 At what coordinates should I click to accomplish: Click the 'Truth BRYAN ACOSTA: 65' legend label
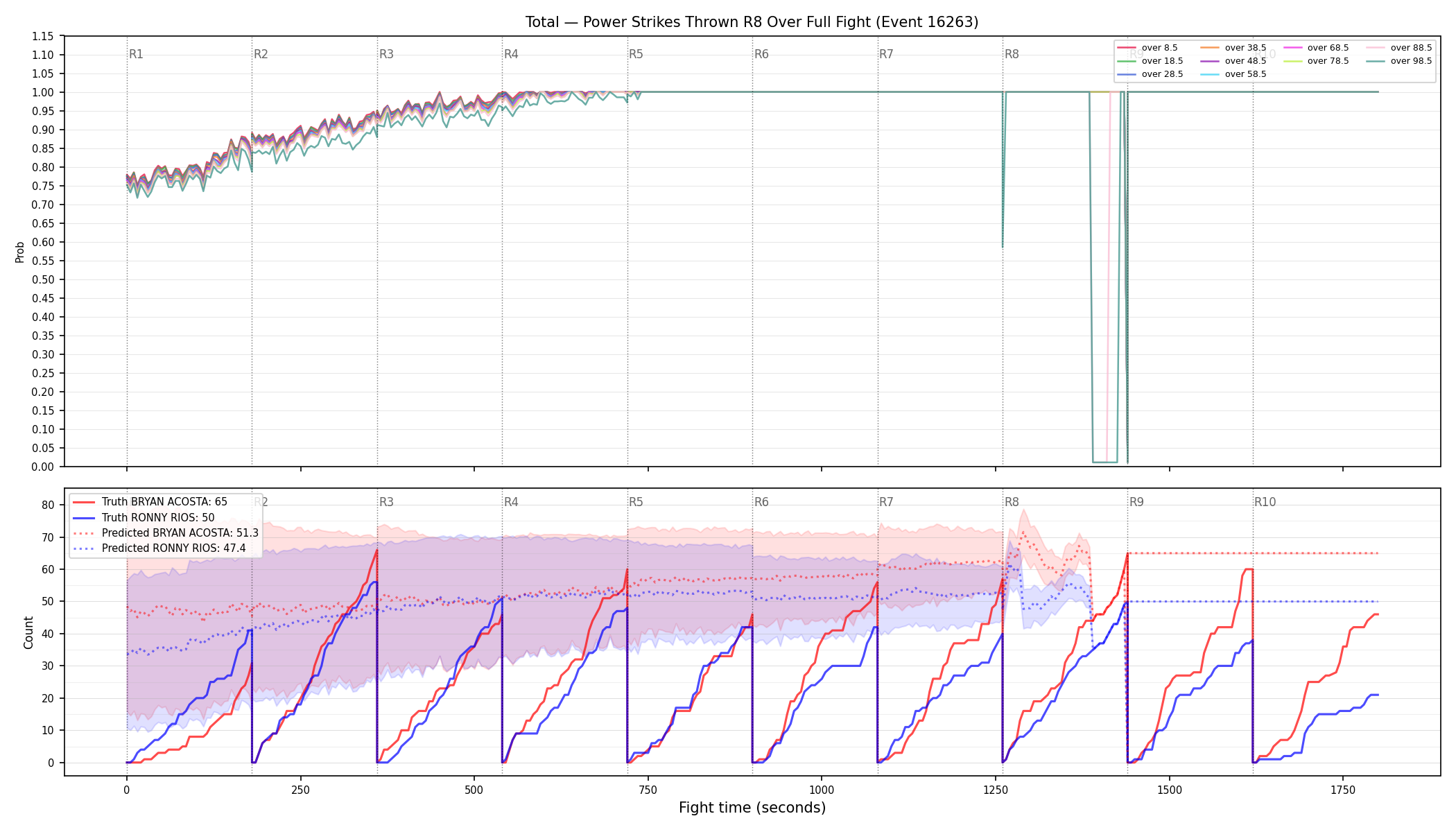(164, 502)
